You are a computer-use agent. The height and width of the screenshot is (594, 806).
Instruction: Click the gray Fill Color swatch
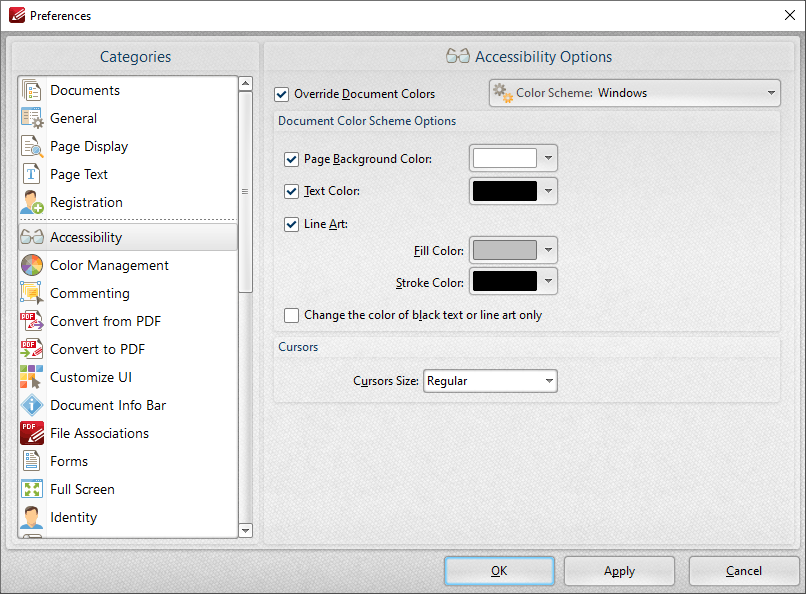(505, 250)
